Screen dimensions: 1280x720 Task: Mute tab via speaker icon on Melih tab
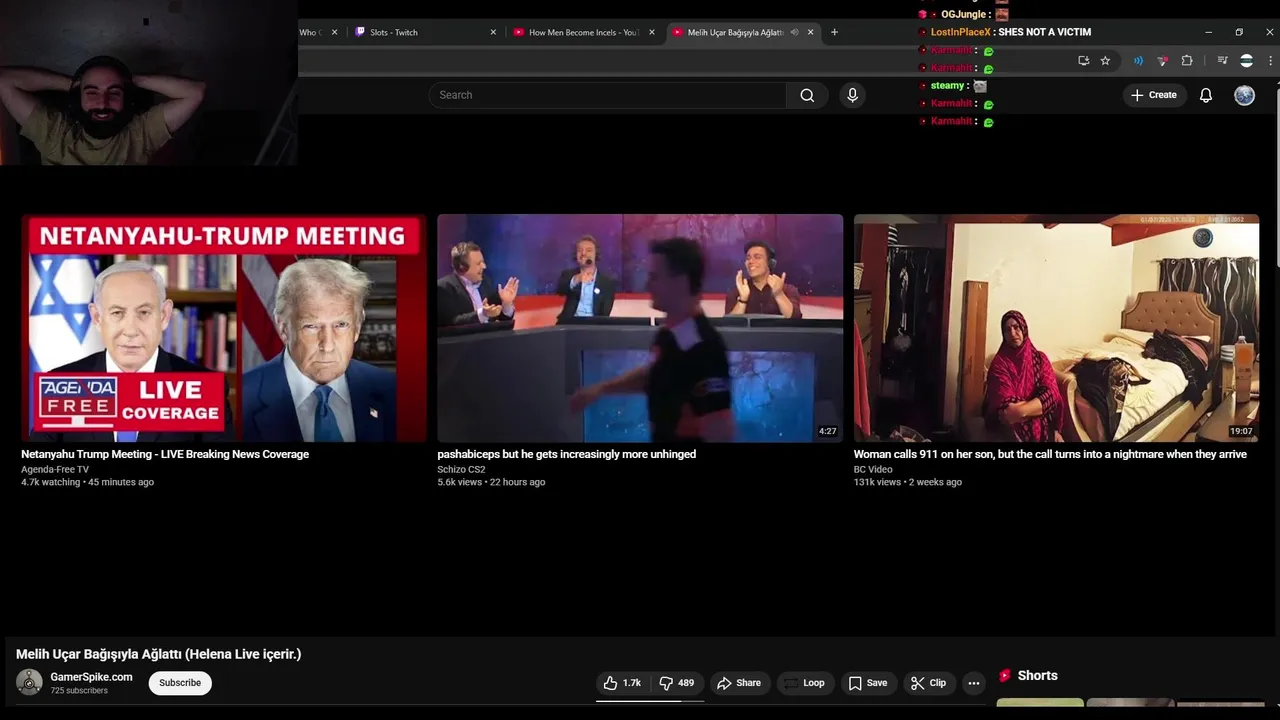(x=794, y=32)
